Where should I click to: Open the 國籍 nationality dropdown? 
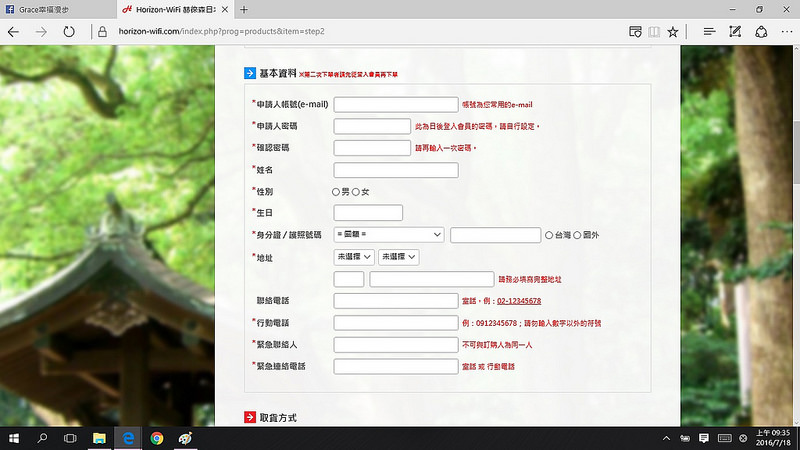389,235
